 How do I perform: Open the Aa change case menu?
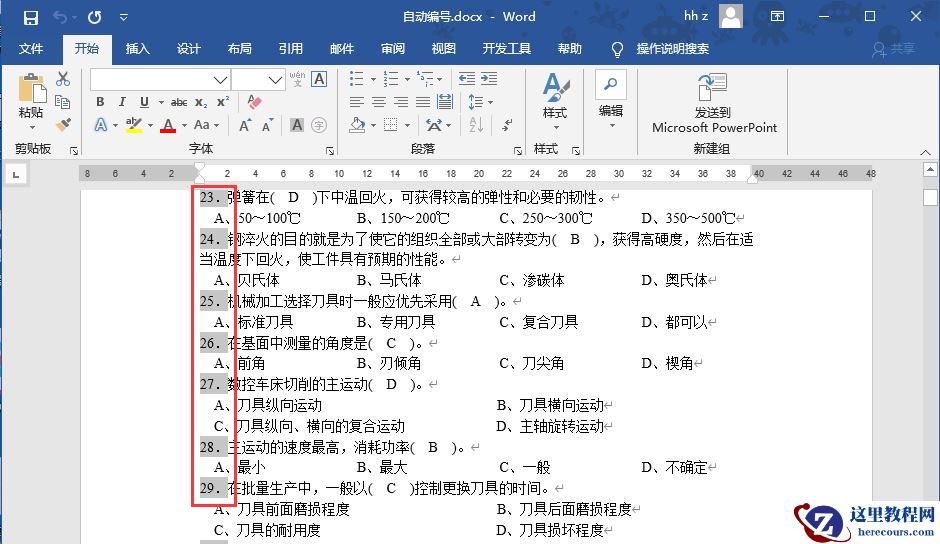pos(206,125)
